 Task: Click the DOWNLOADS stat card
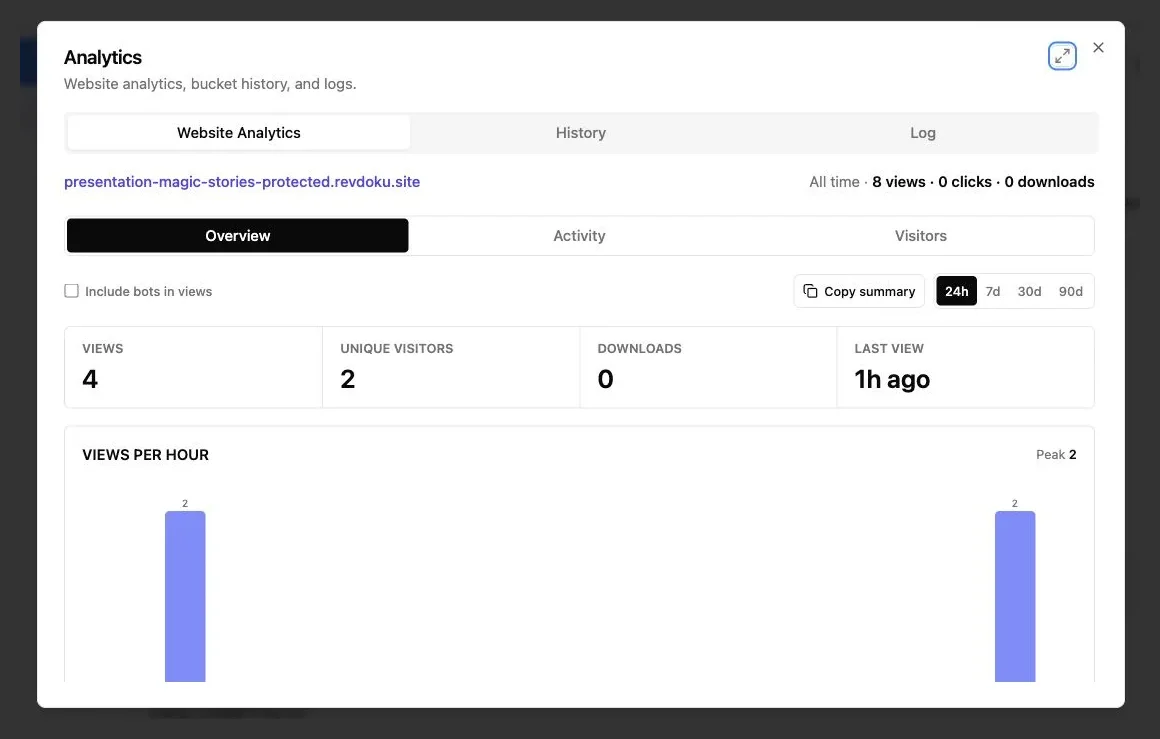(708, 367)
